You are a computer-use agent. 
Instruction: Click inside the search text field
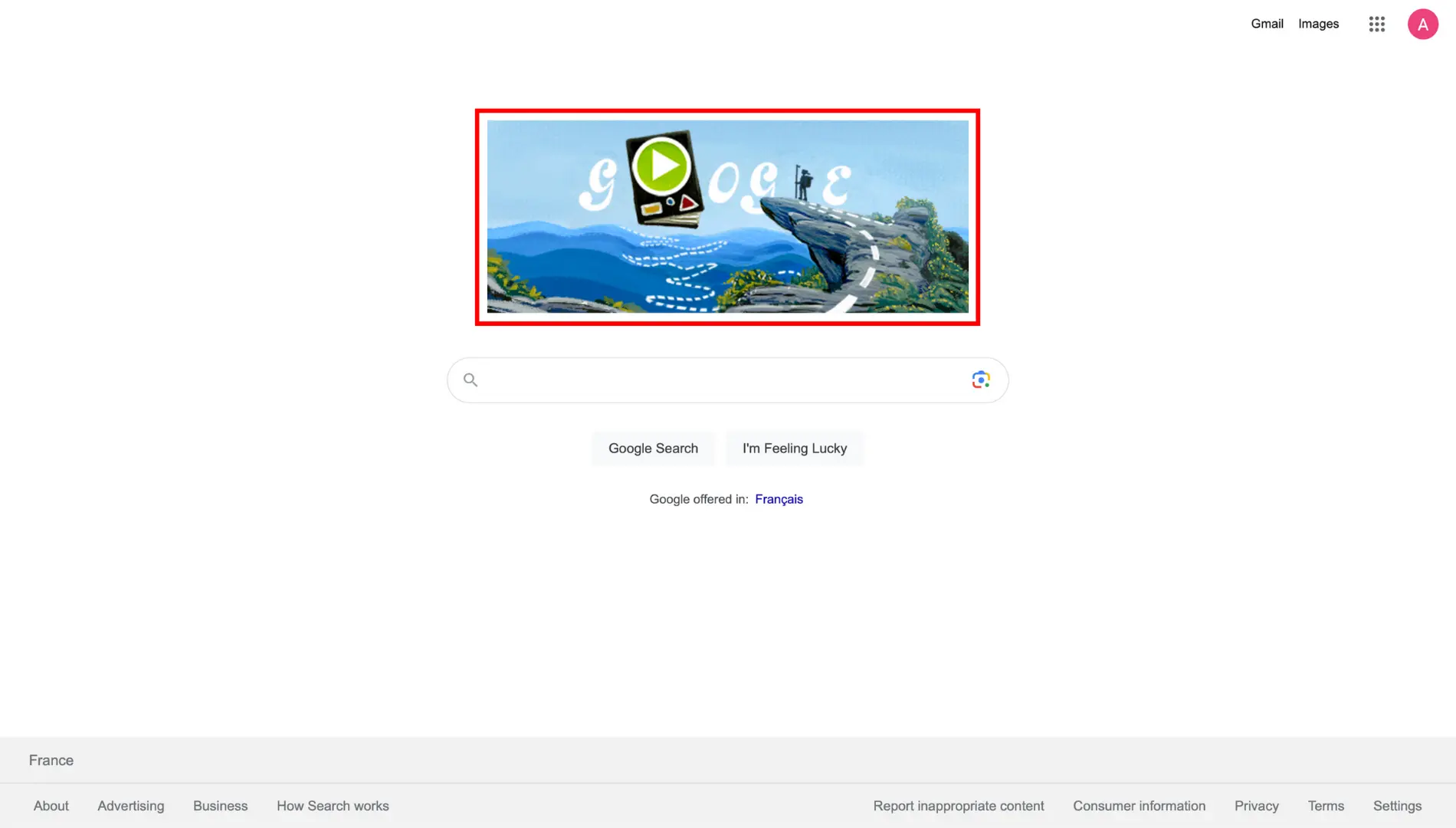pyautogui.click(x=724, y=379)
